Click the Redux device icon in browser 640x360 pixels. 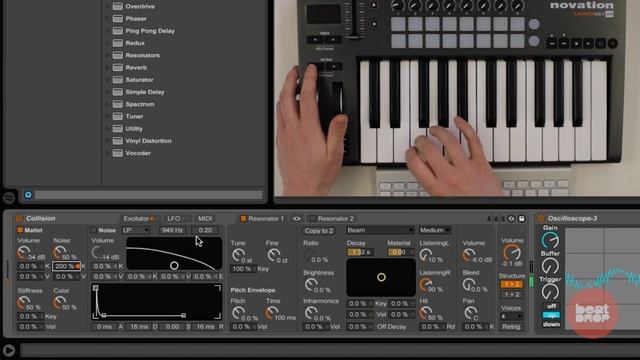click(x=118, y=43)
